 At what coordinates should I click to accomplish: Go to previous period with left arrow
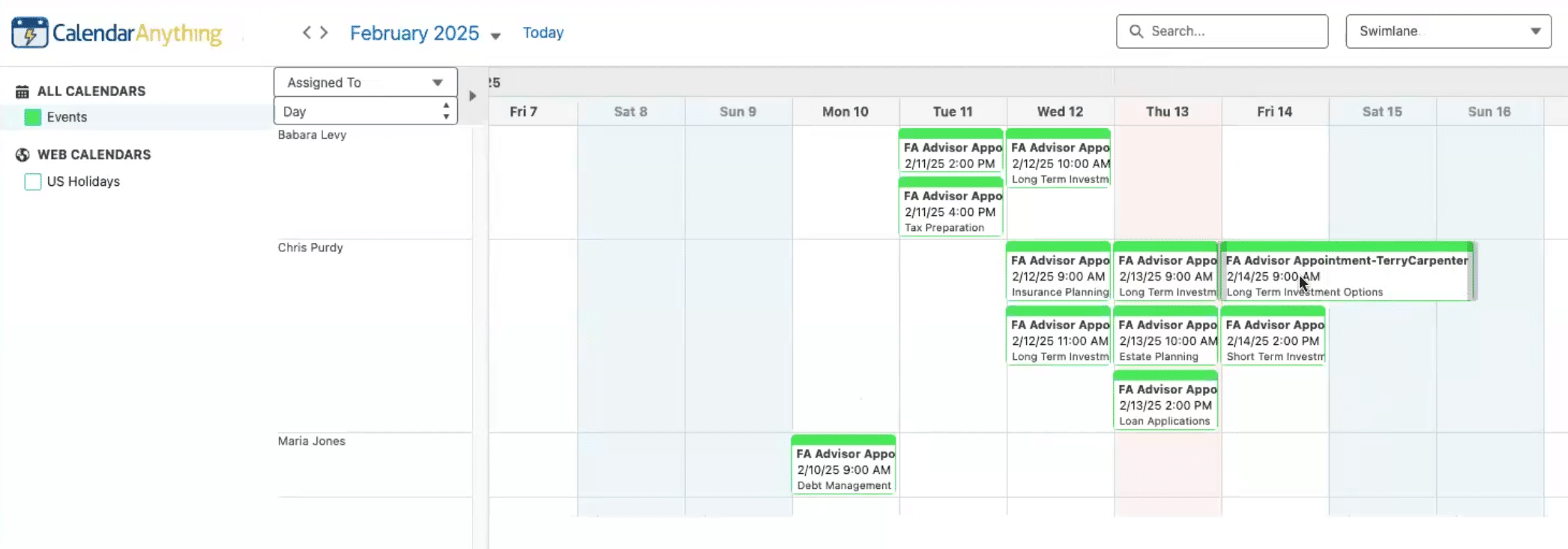pos(307,32)
